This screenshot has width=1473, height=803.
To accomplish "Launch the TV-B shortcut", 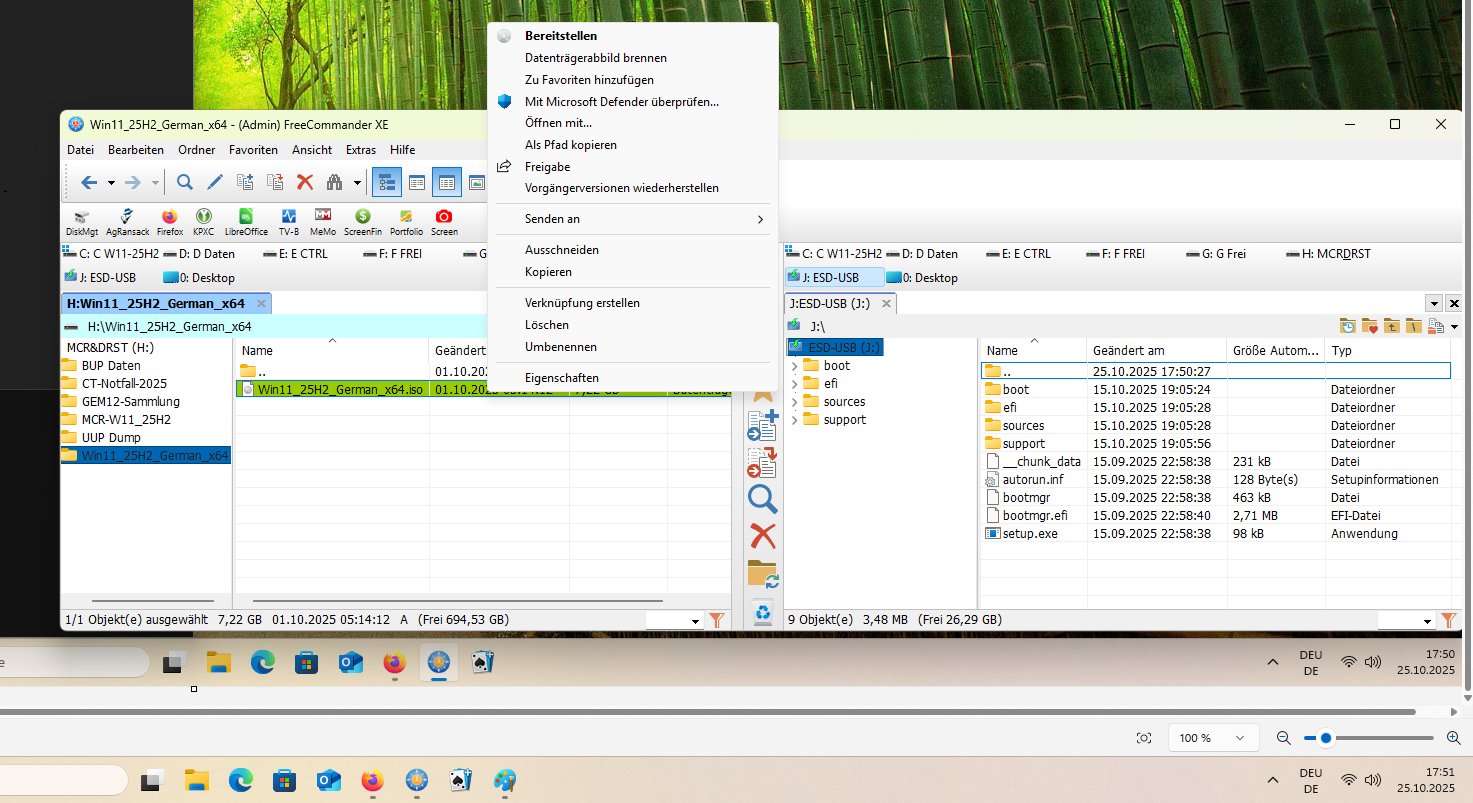I will point(289,222).
